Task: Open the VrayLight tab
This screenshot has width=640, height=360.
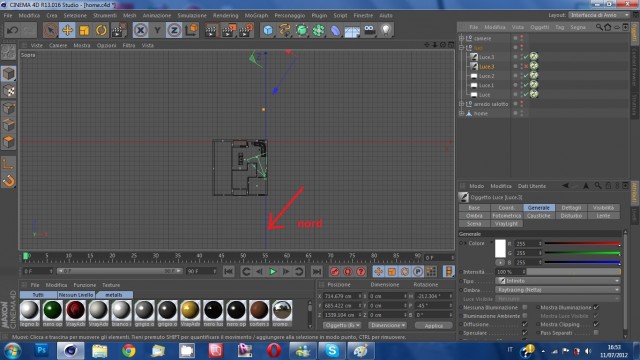Action: 507,224
